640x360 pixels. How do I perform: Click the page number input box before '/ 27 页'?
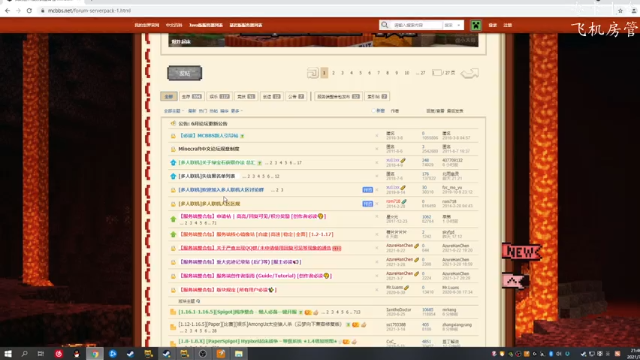click(437, 73)
